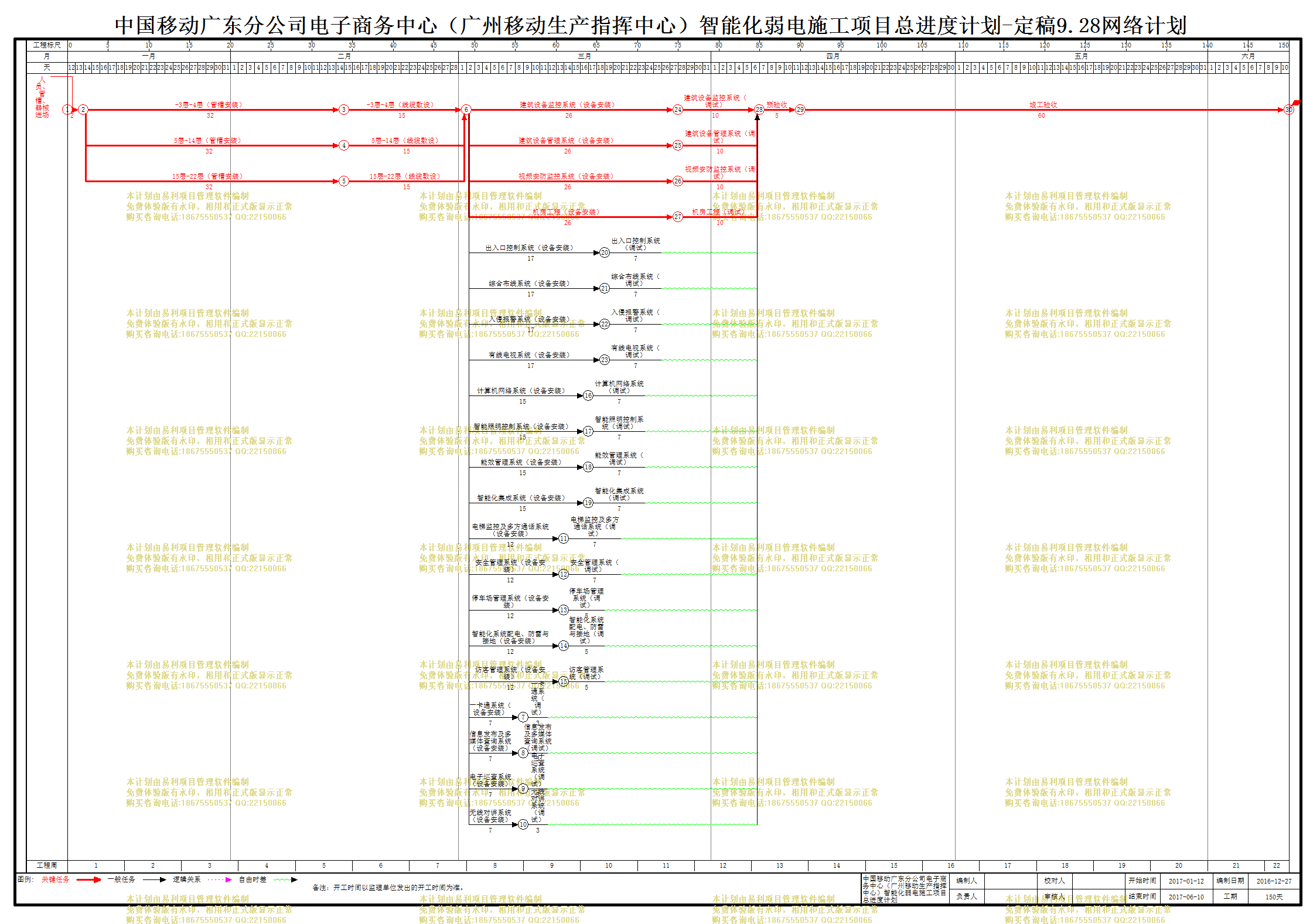The height and width of the screenshot is (924, 1303).
Task: Click end date value 2017-06-10
Action: click(1186, 897)
